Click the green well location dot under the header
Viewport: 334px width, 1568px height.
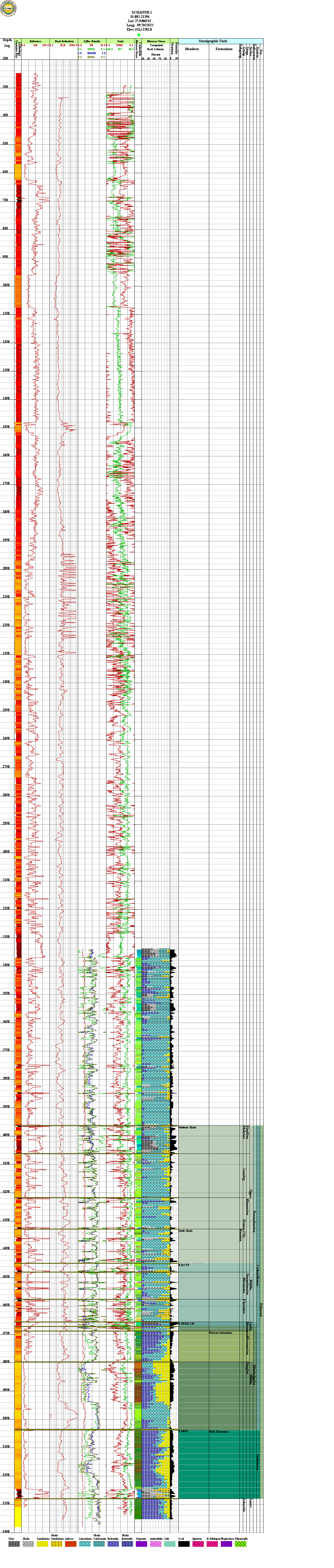coord(139,35)
